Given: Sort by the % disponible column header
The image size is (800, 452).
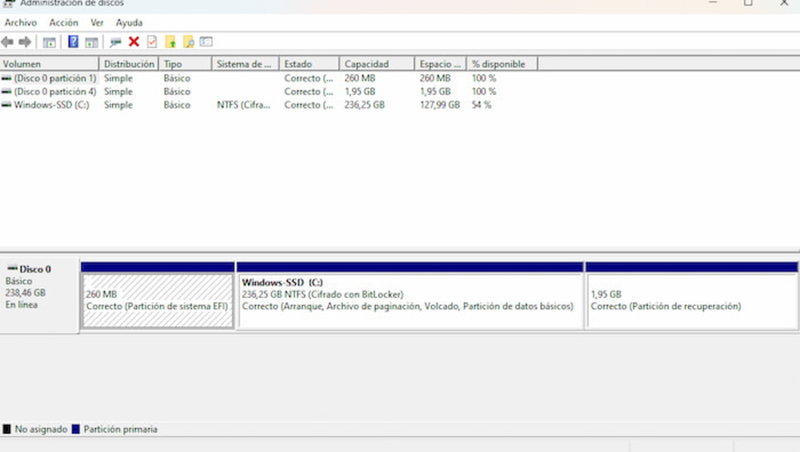Looking at the screenshot, I should tap(502, 64).
